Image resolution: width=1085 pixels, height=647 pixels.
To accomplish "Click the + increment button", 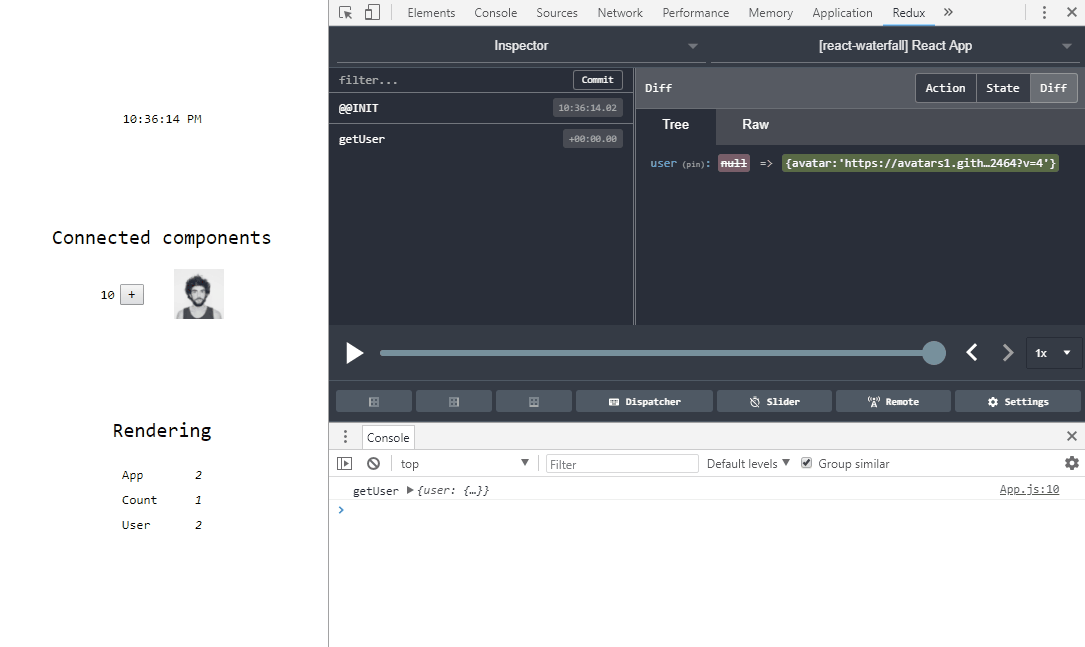I will coord(131,294).
